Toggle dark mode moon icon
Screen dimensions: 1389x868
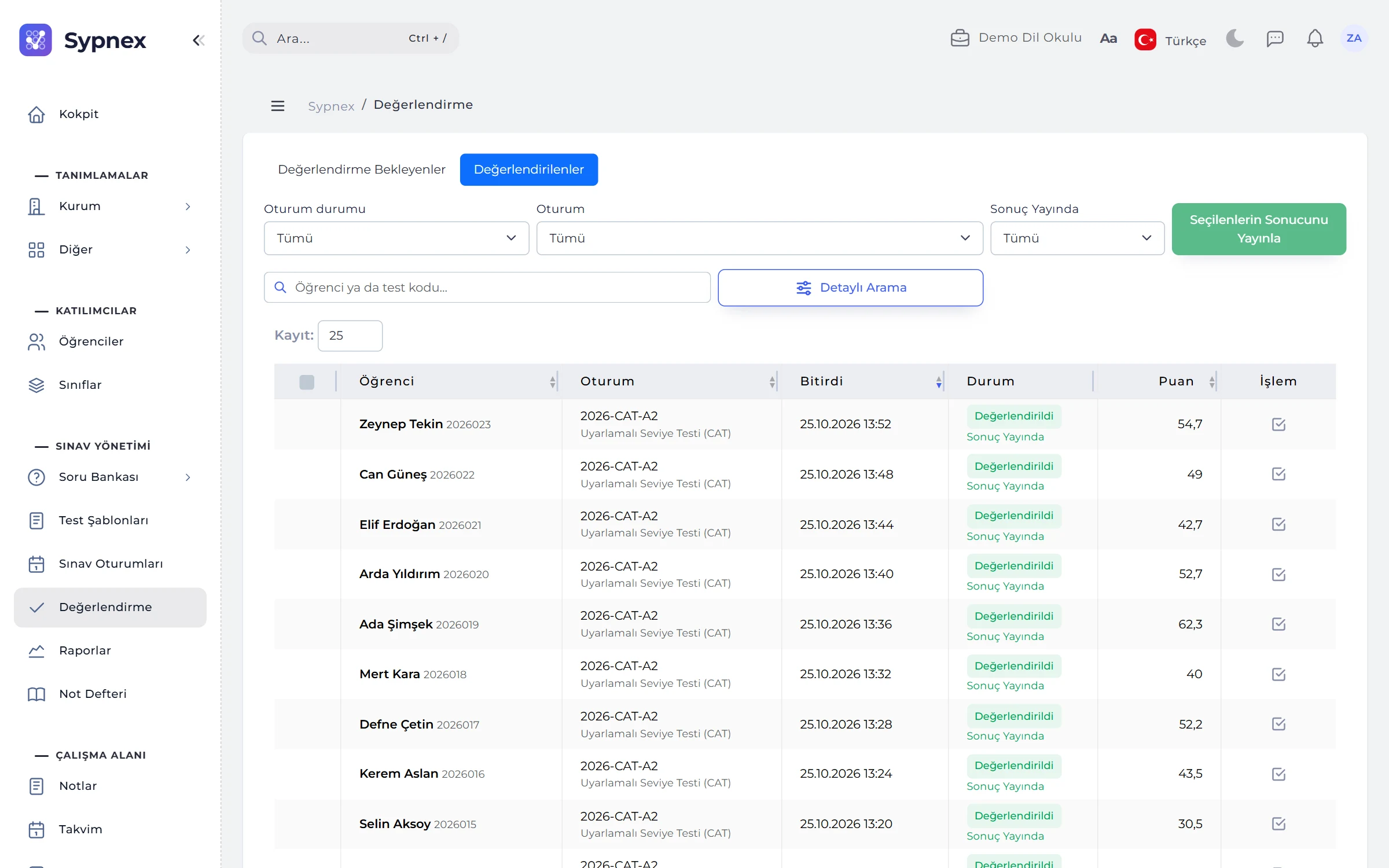[x=1234, y=38]
